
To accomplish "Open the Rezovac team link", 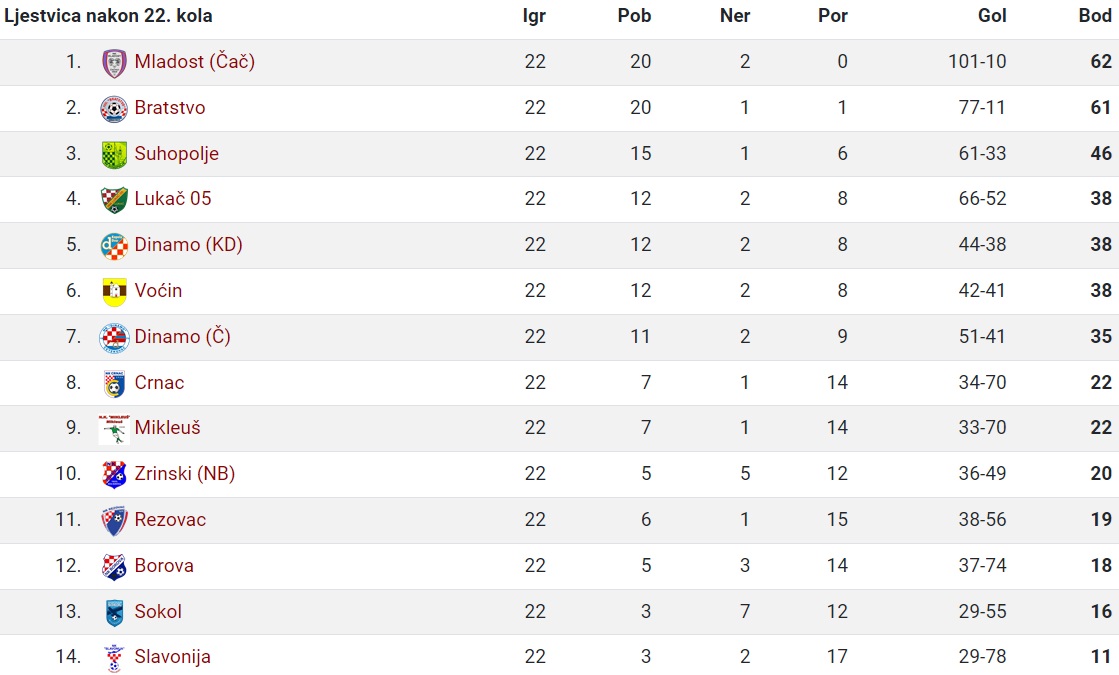I will point(170,519).
